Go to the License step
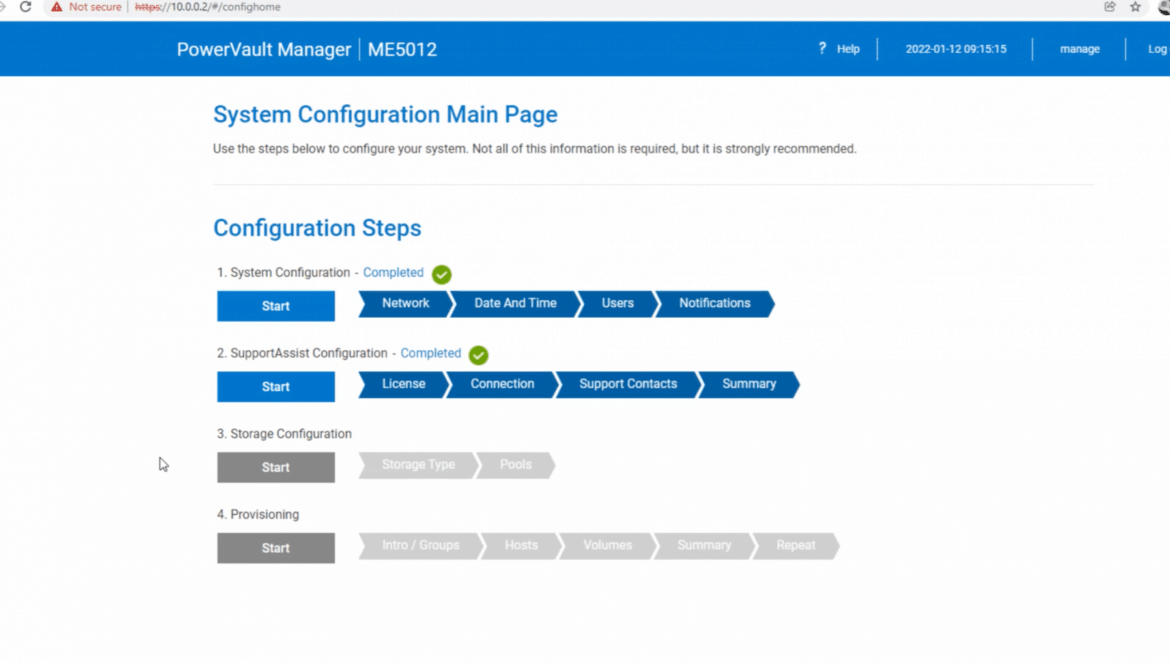This screenshot has height=663, width=1170. click(x=404, y=384)
